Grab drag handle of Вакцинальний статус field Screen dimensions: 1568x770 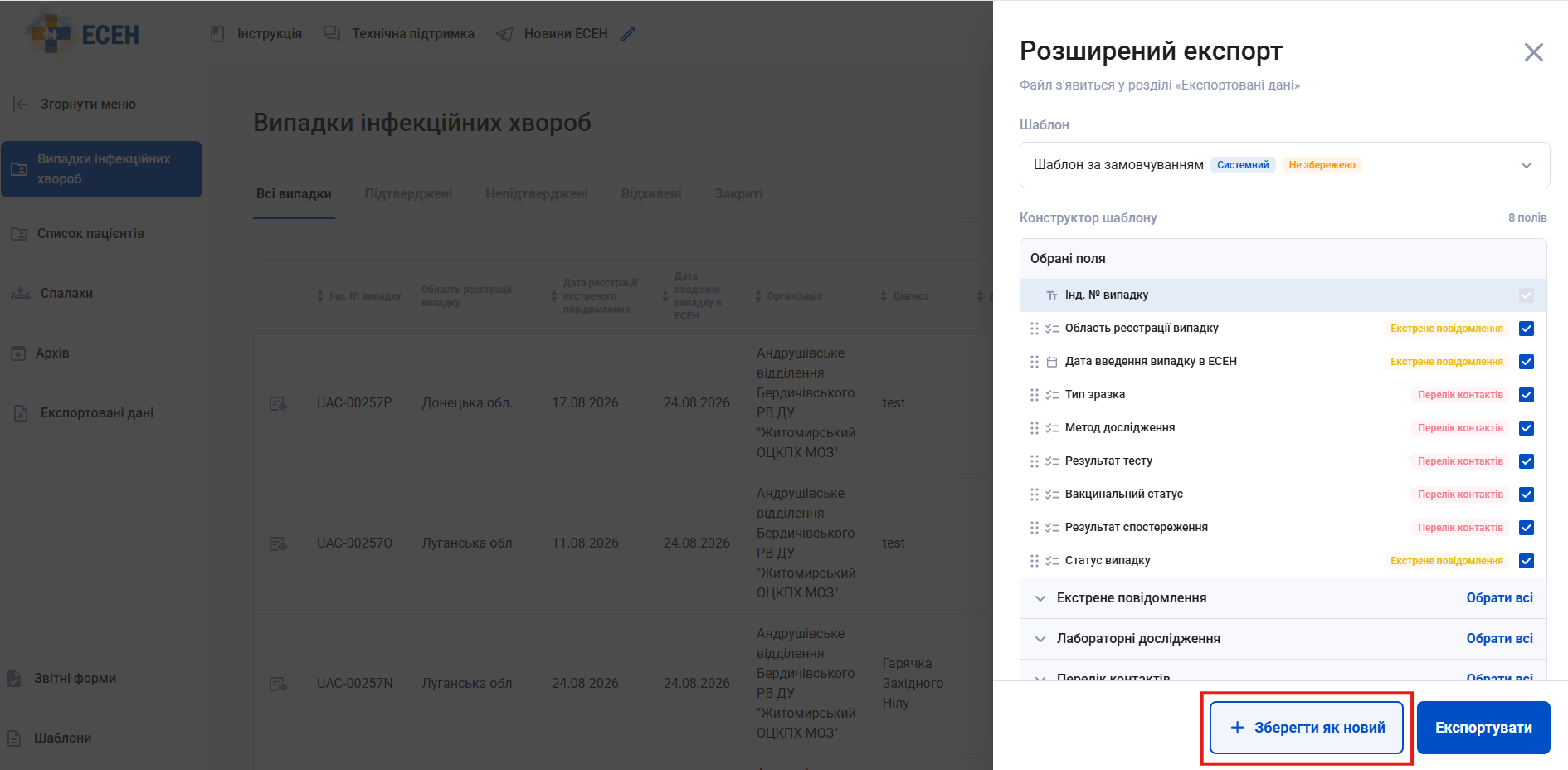1035,495
